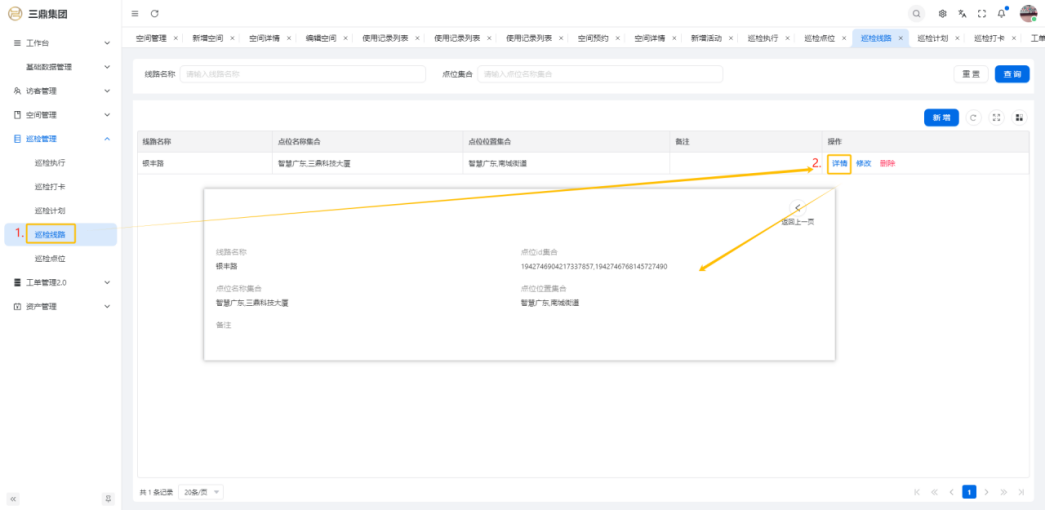Click the language translation icon
Image resolution: width=1045 pixels, height=510 pixels.
pyautogui.click(x=962, y=13)
